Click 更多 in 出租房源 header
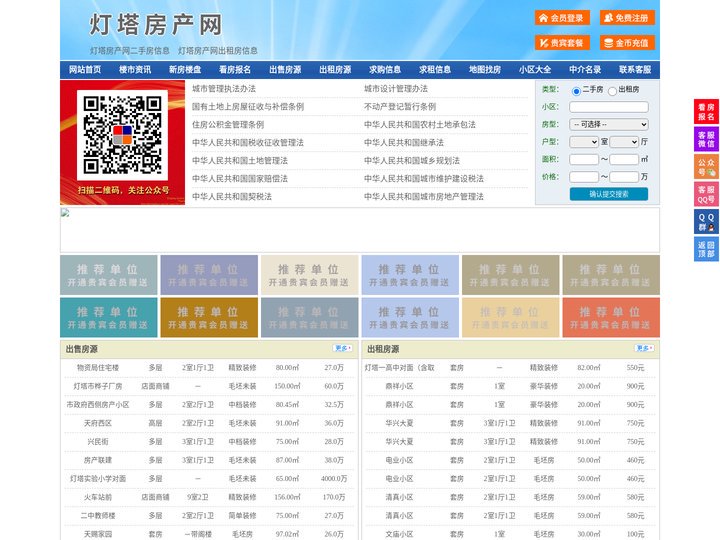 [644, 348]
